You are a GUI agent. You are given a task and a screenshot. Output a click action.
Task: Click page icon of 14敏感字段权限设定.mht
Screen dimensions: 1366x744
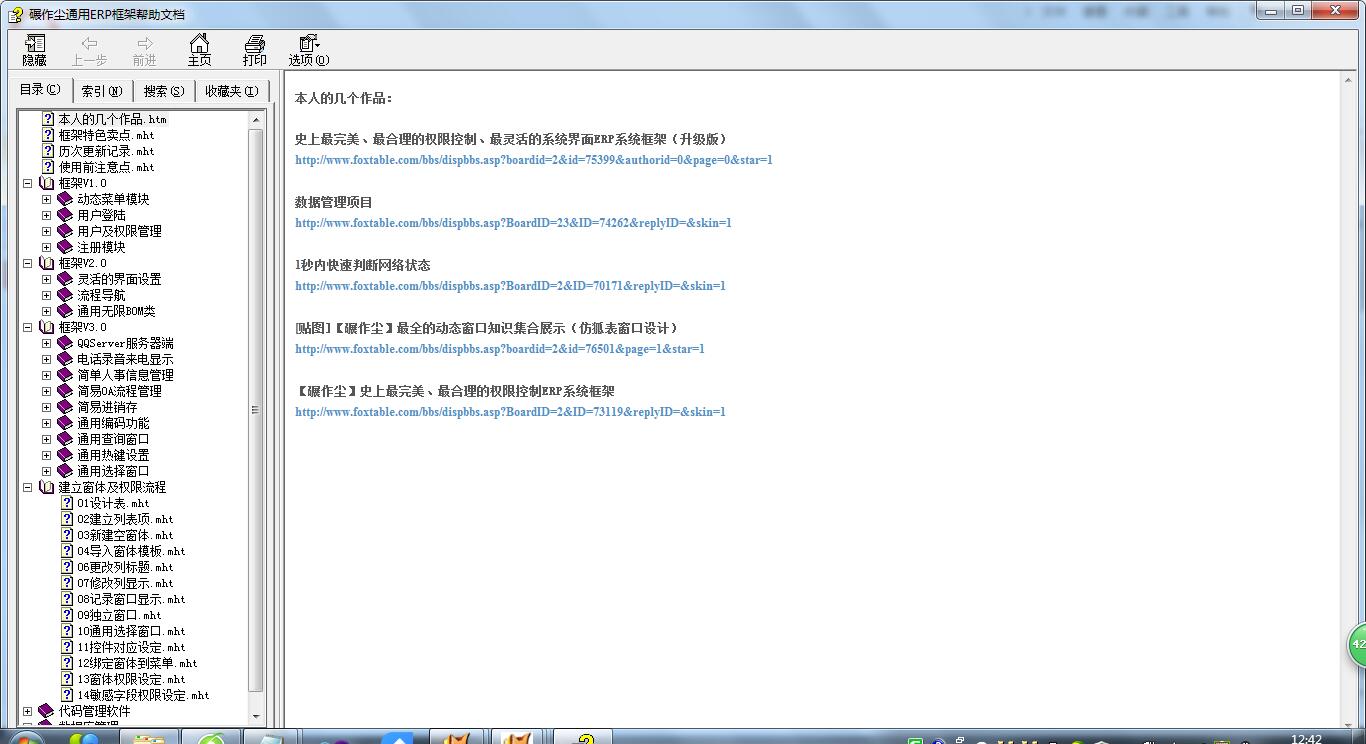pyautogui.click(x=67, y=695)
